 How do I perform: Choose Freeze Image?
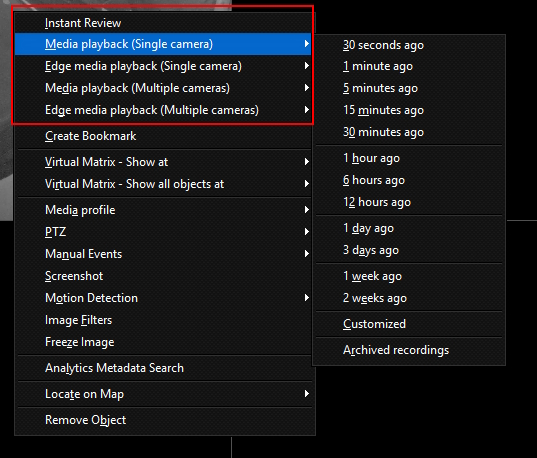pos(164,342)
